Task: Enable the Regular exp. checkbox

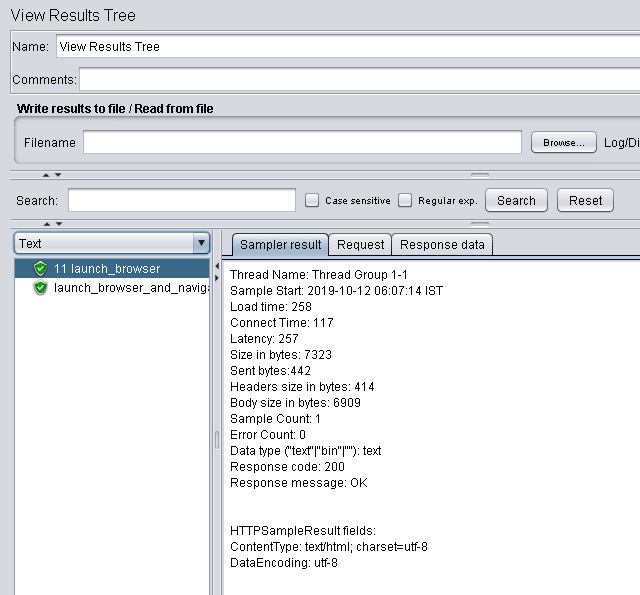Action: [405, 200]
